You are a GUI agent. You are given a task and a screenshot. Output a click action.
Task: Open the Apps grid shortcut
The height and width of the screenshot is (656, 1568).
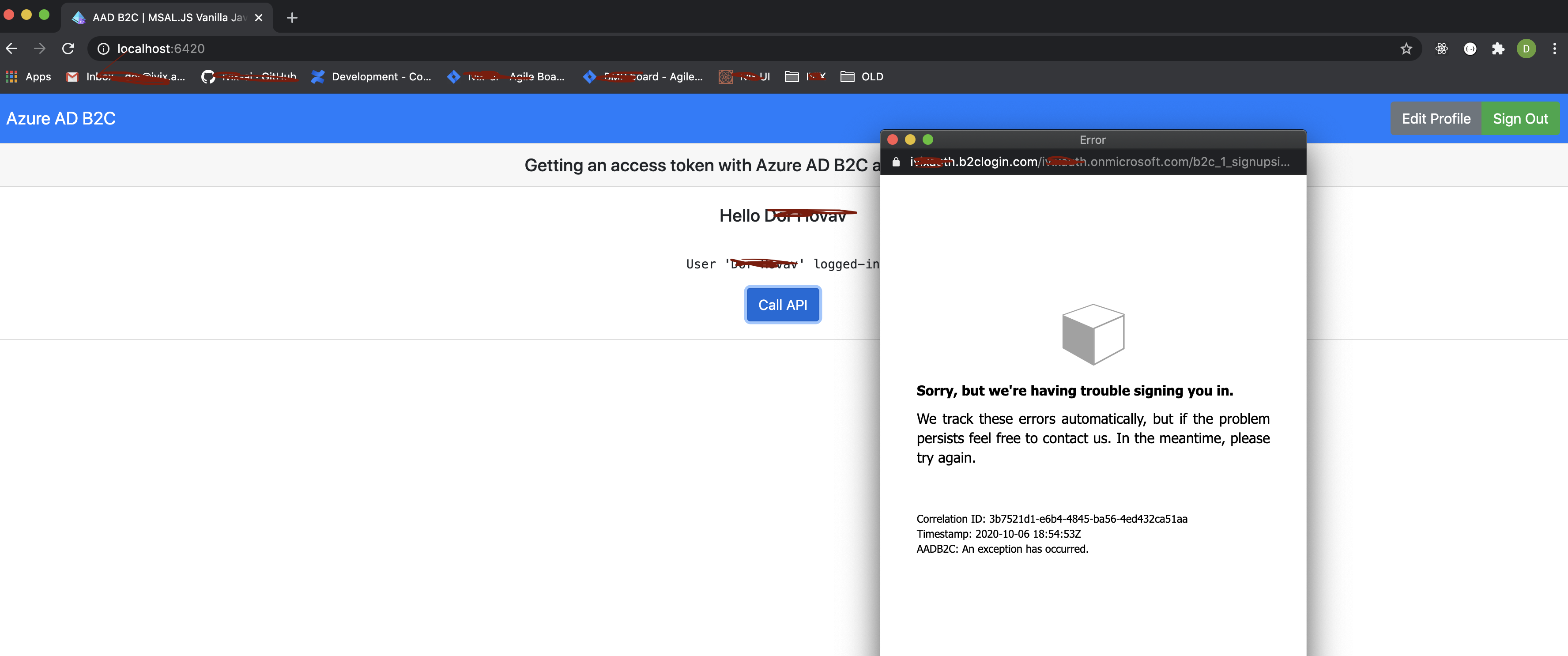28,77
